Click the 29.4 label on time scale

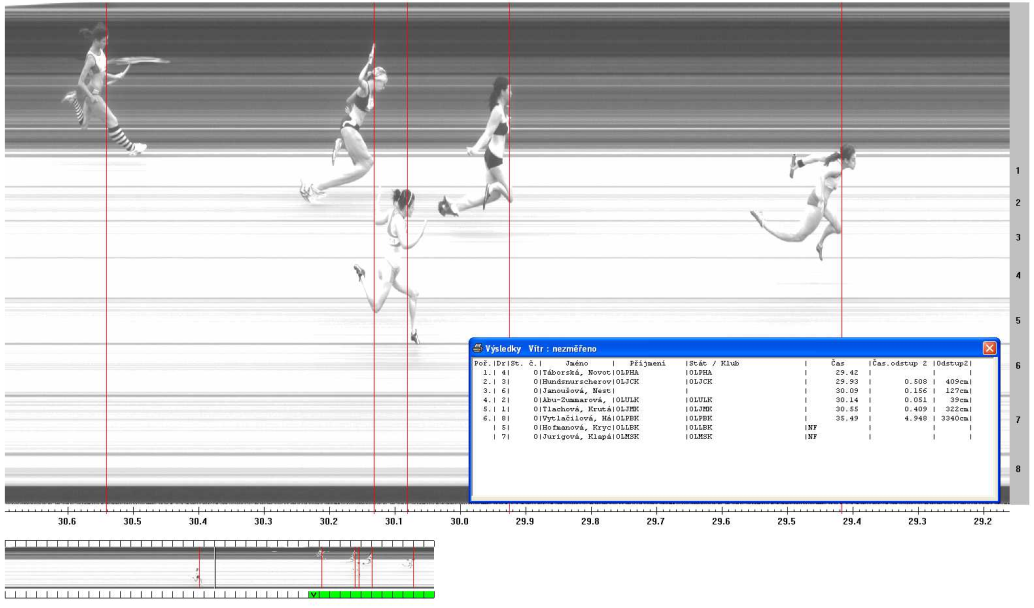pyautogui.click(x=851, y=522)
